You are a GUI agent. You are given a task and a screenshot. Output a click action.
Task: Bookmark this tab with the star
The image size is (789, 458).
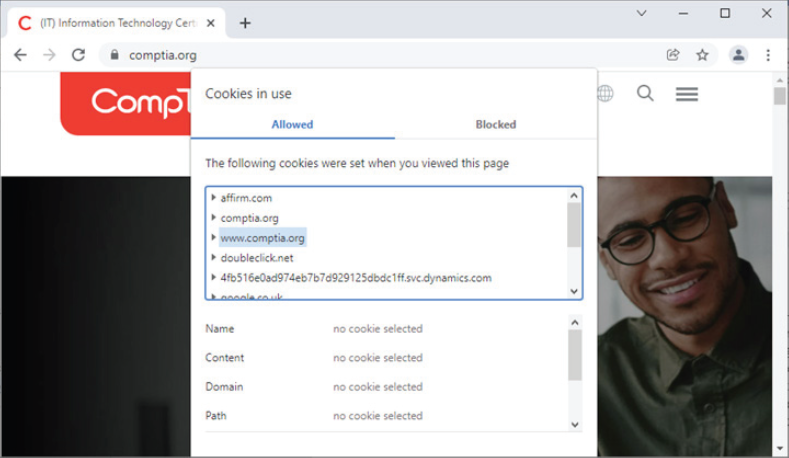point(702,55)
